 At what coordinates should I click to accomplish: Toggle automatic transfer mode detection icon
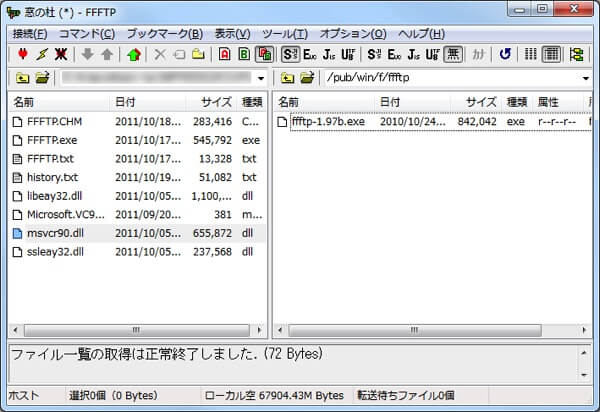tap(264, 54)
